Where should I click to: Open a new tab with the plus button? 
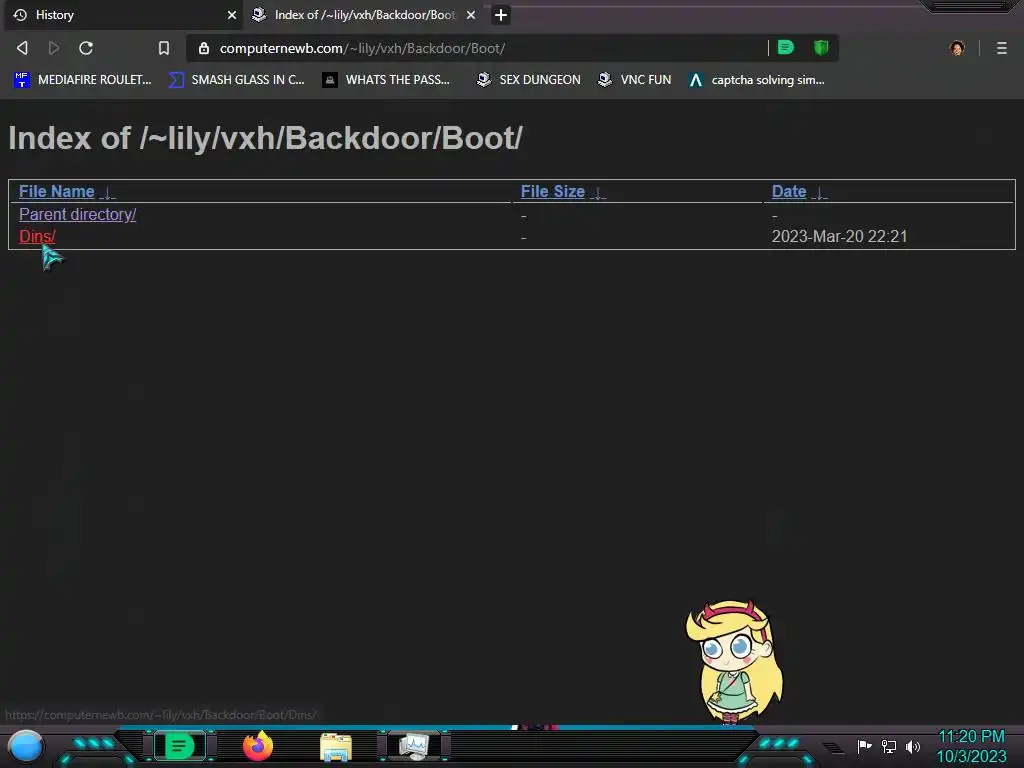501,15
